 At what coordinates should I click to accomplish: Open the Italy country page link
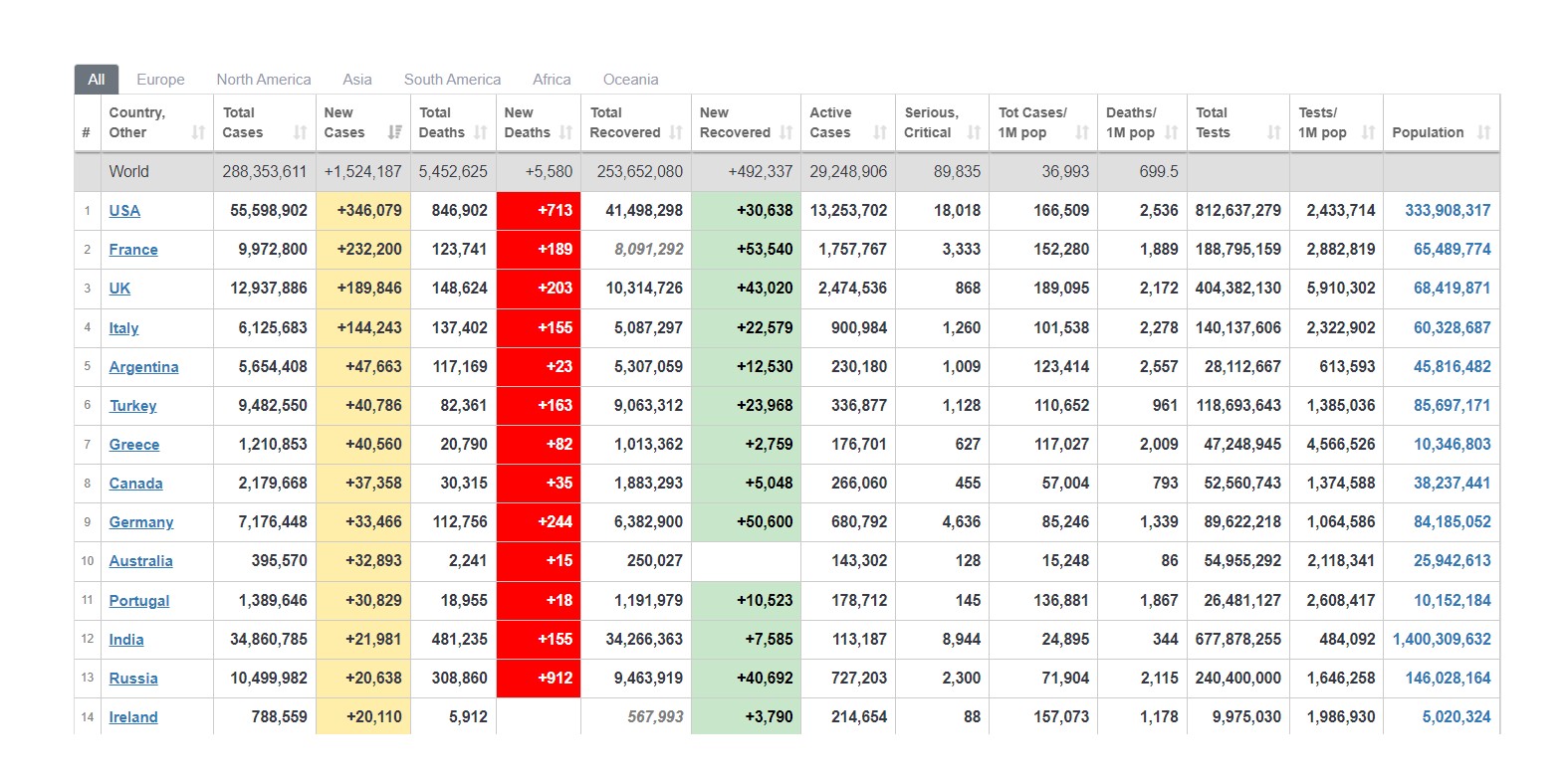pos(123,328)
